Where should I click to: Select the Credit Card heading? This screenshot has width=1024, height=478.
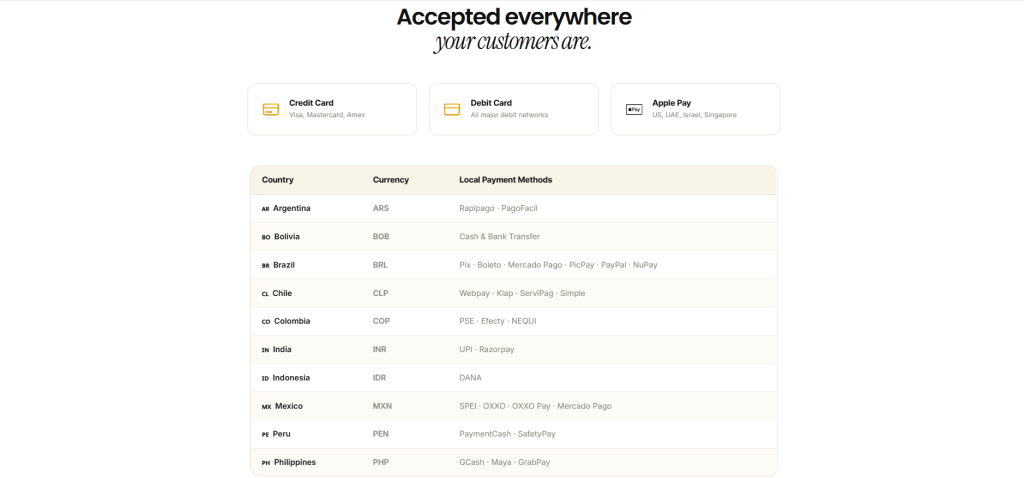click(x=312, y=103)
